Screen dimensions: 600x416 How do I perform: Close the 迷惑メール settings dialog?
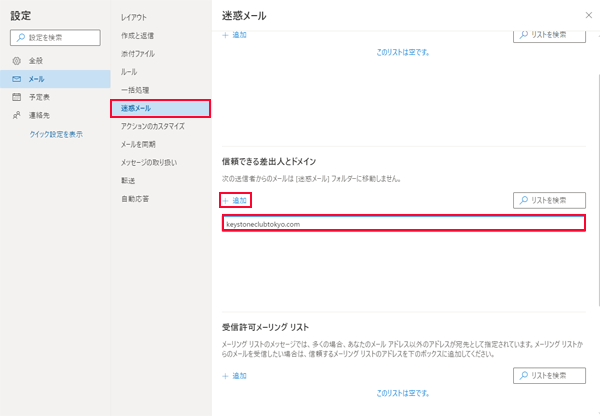tap(589, 15)
